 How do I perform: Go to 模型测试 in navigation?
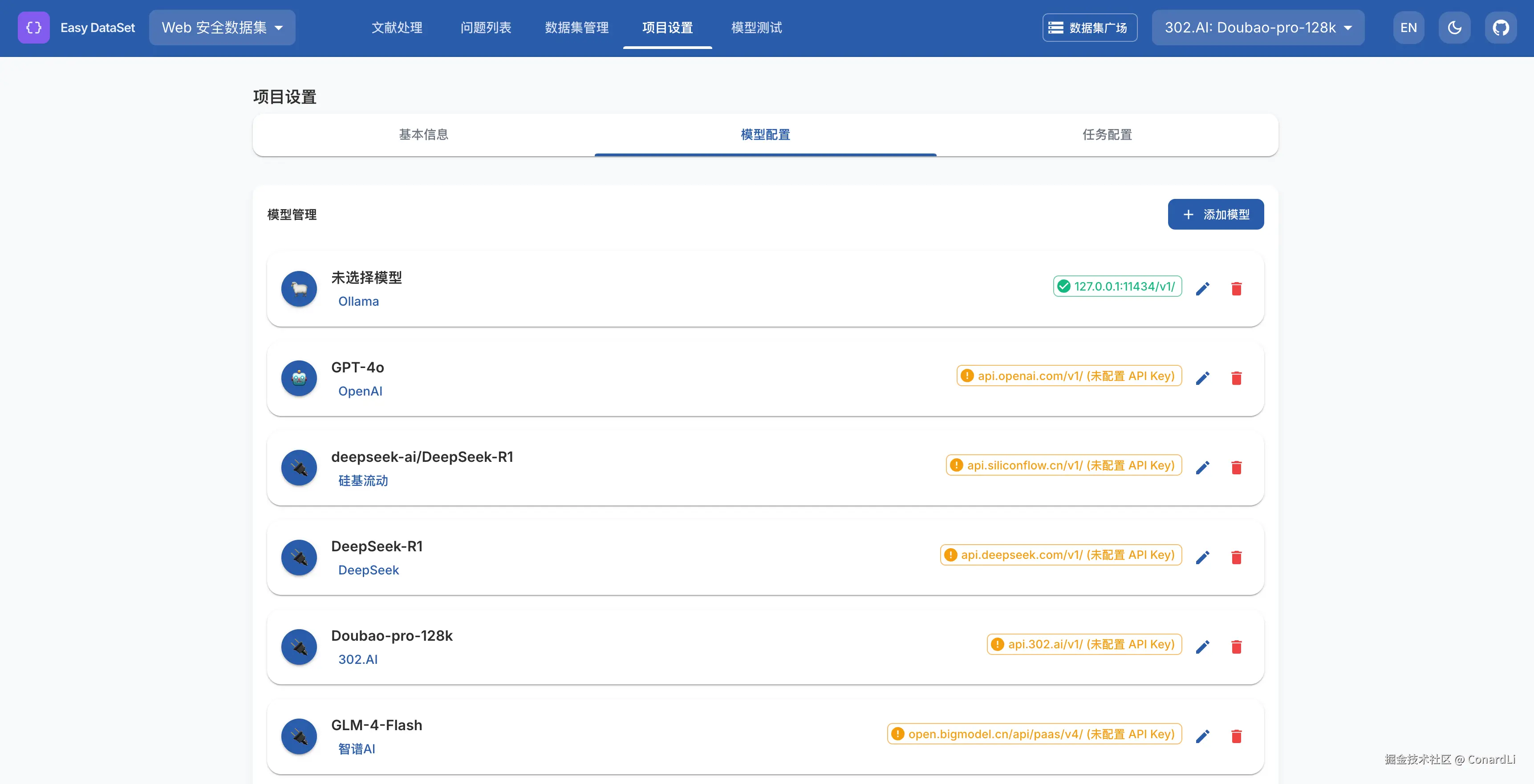pyautogui.click(x=756, y=28)
